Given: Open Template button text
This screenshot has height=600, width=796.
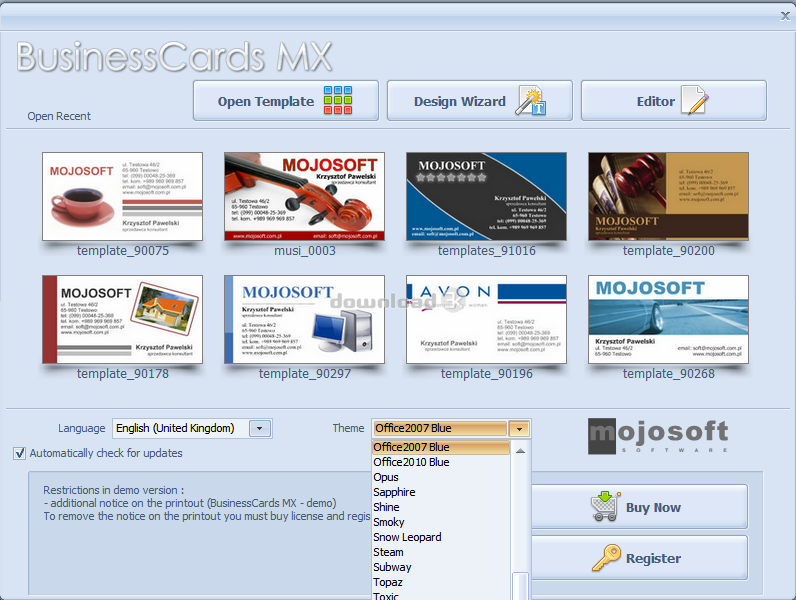Looking at the screenshot, I should point(266,101).
